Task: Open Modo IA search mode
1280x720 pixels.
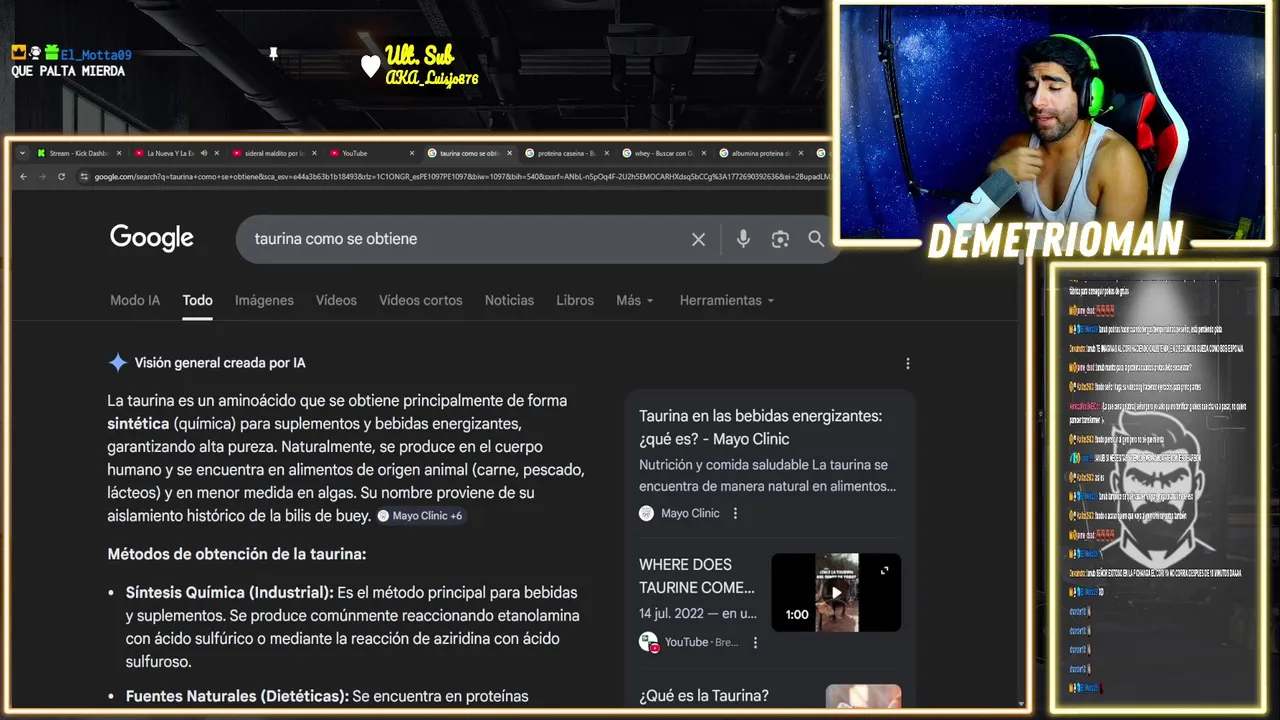Action: 135,300
